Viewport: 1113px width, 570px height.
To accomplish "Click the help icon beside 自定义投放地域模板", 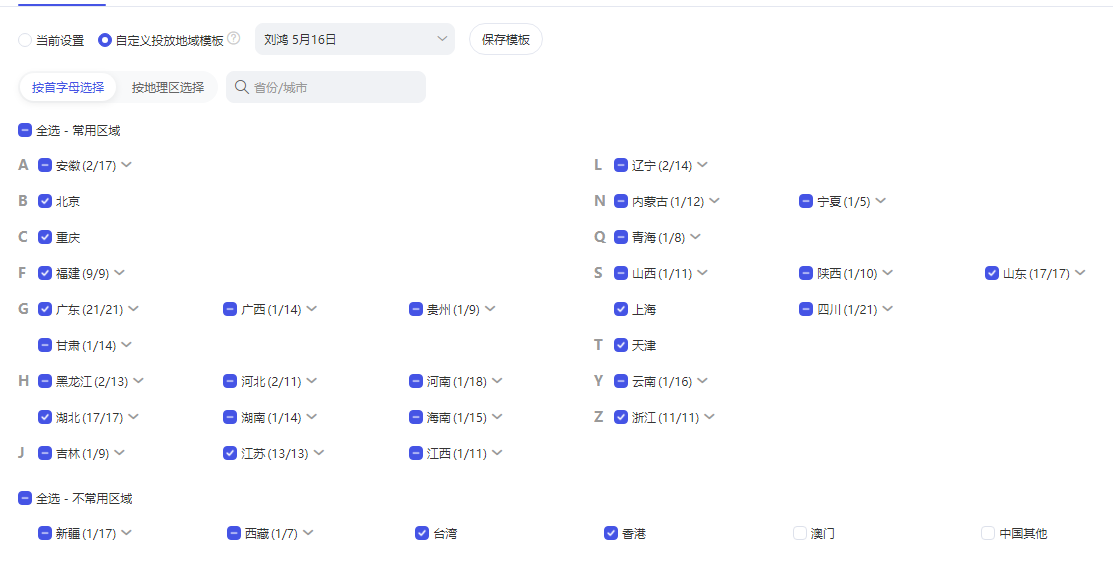I will pos(234,39).
